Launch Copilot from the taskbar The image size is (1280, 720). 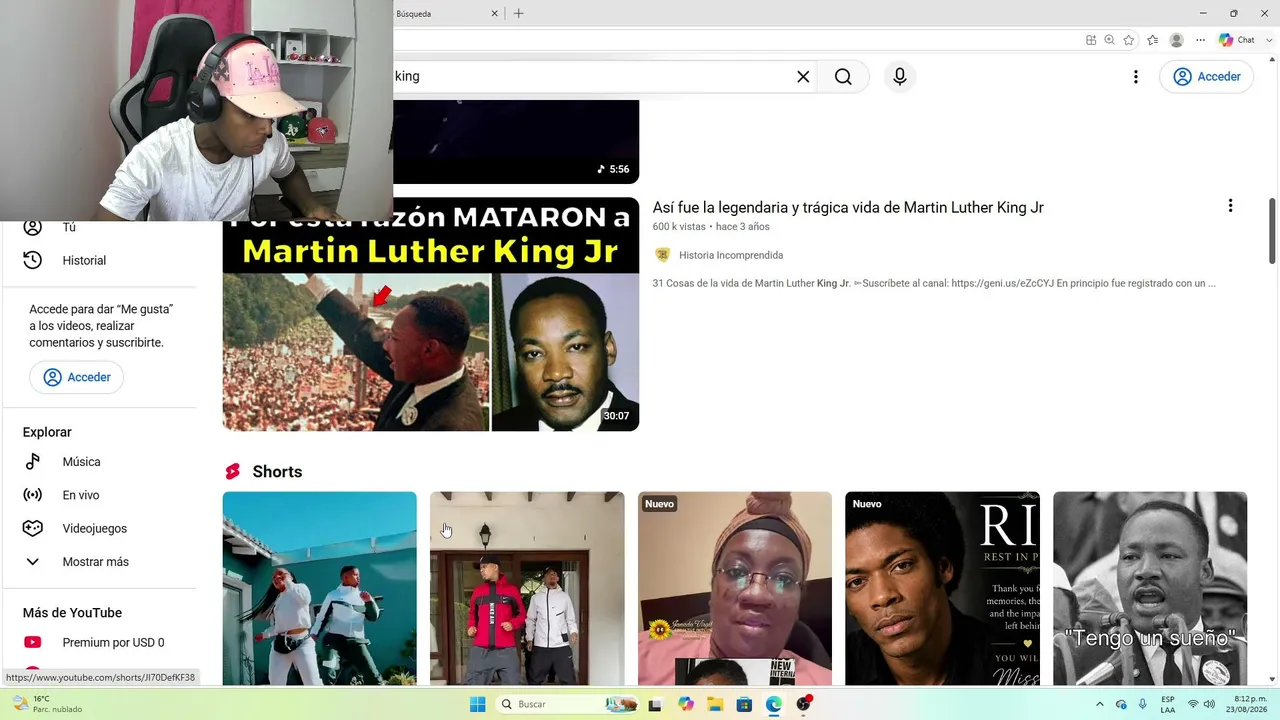point(685,704)
